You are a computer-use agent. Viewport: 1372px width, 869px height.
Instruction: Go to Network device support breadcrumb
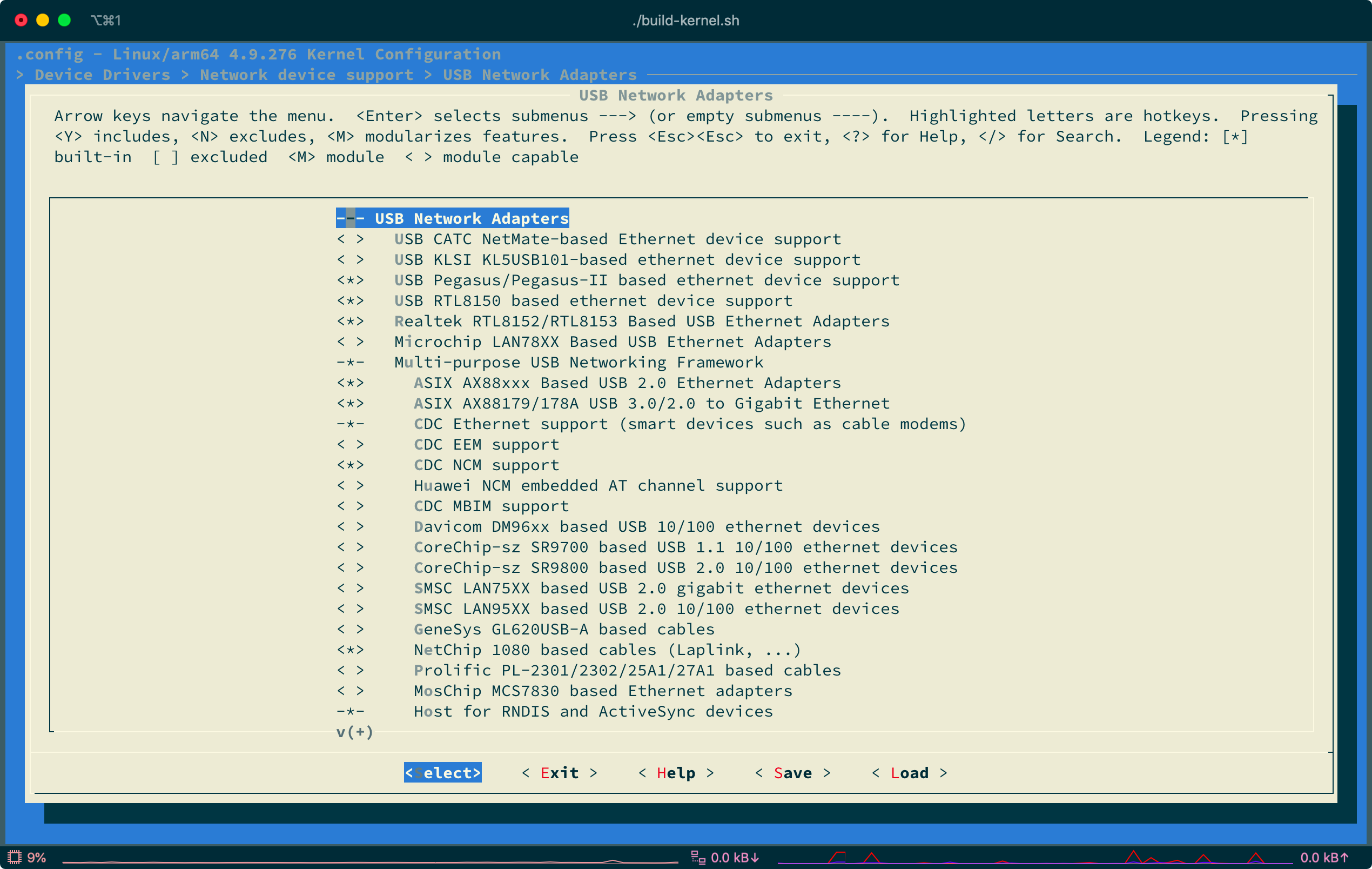point(306,75)
